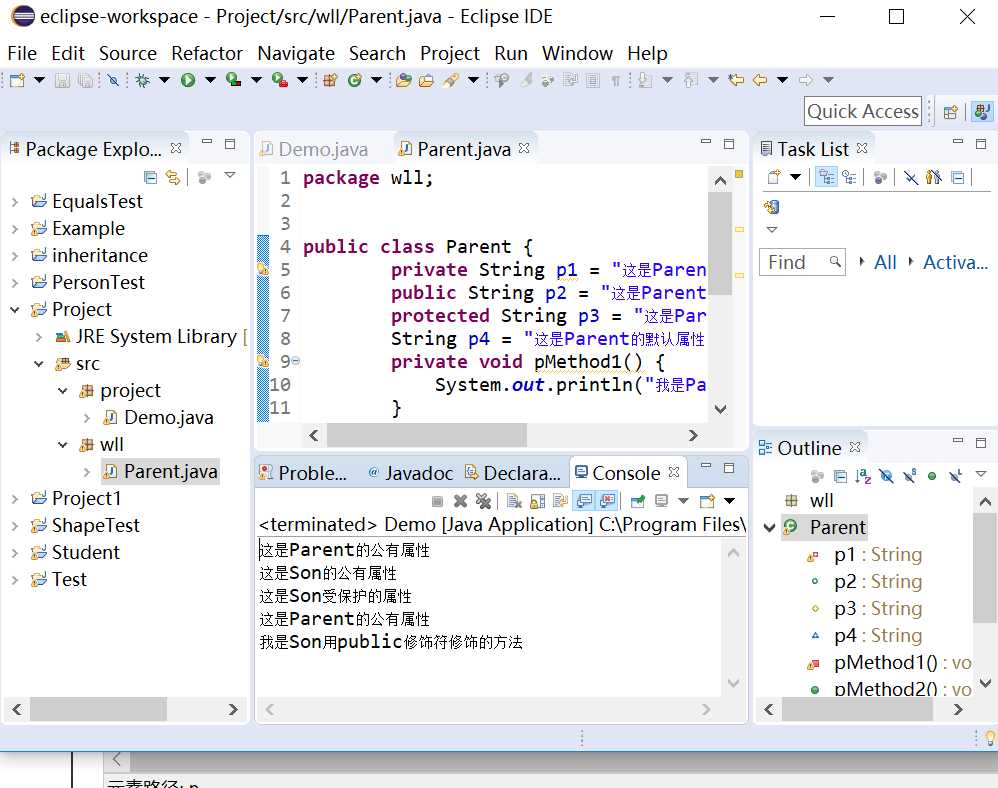Click Remove All Terminated Launches in Console

coord(483,501)
